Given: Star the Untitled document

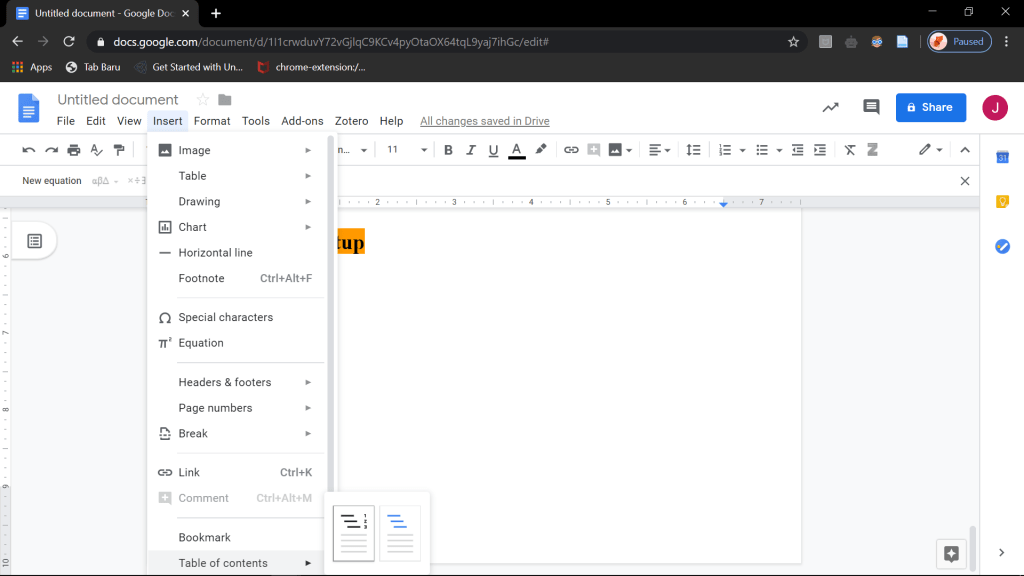Looking at the screenshot, I should (x=203, y=100).
